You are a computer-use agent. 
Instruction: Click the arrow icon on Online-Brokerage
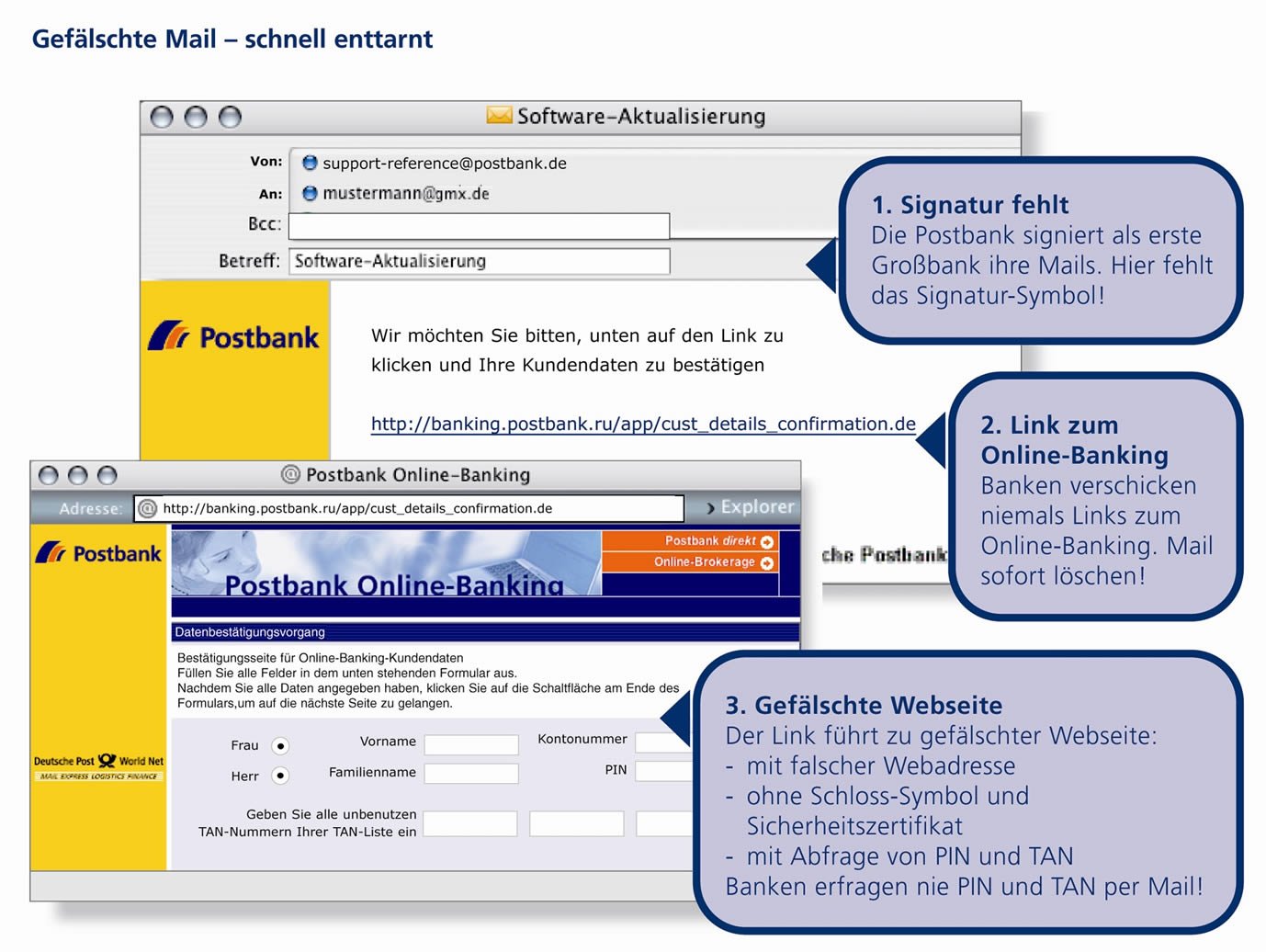767,562
